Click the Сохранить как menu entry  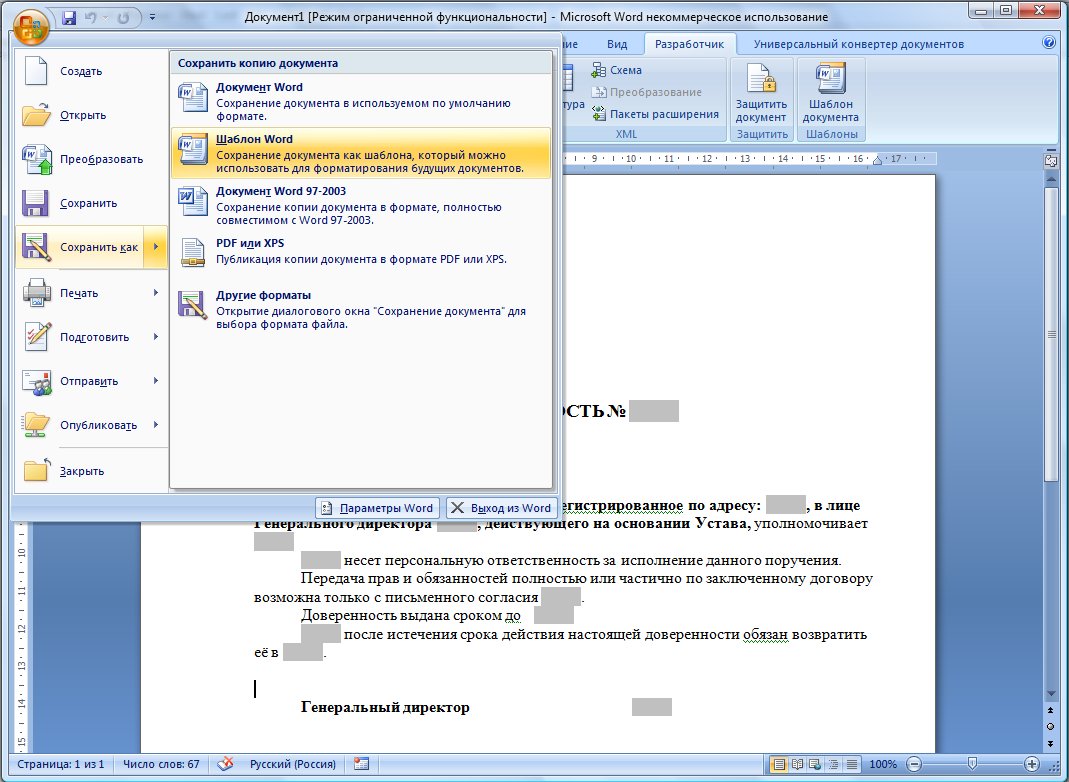coord(80,247)
